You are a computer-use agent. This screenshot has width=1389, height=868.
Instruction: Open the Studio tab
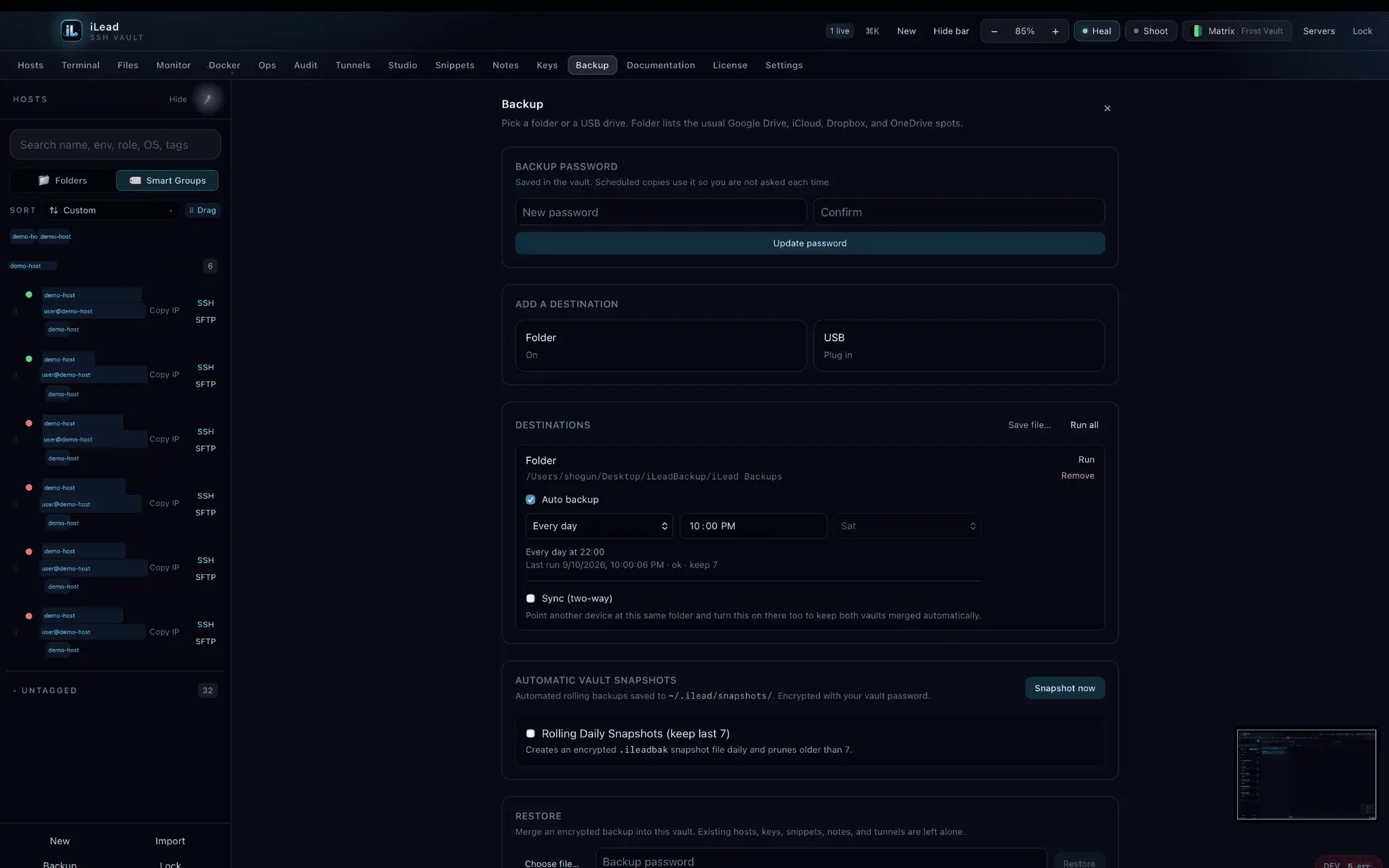pos(403,65)
